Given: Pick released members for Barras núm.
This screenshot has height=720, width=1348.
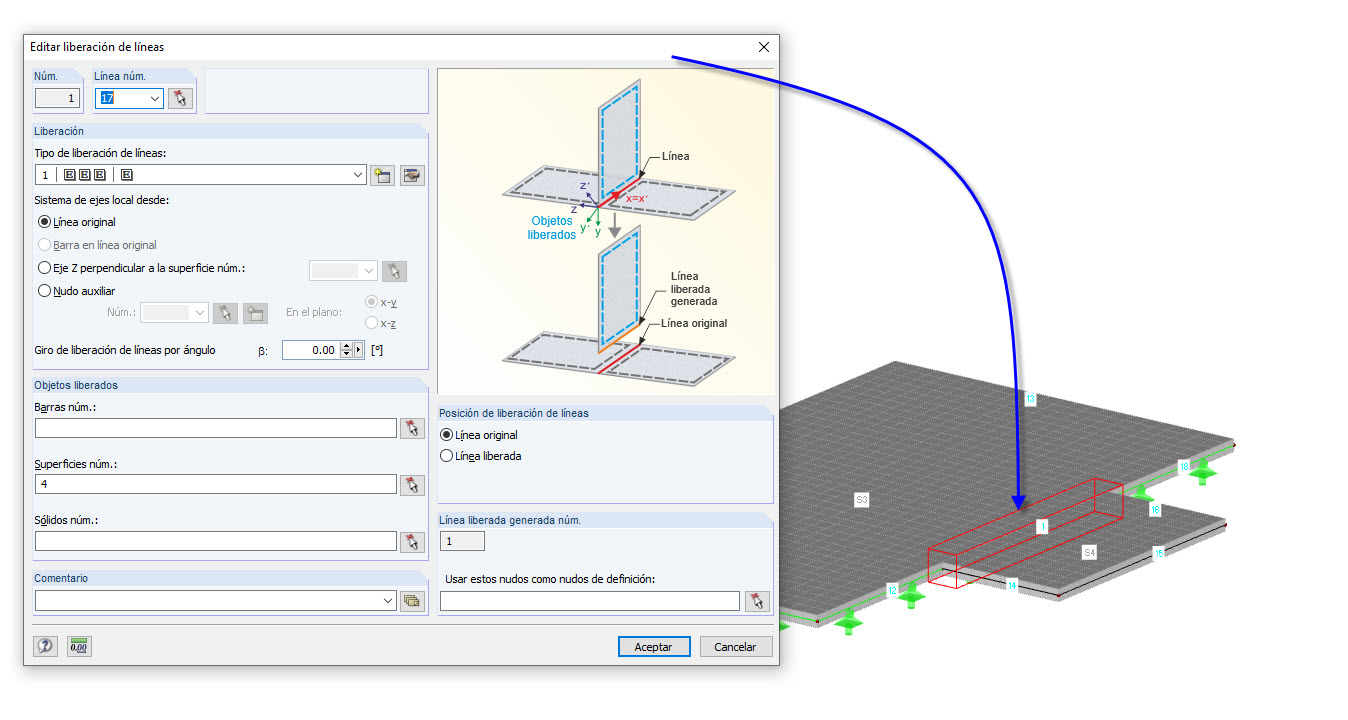Looking at the screenshot, I should click(412, 428).
